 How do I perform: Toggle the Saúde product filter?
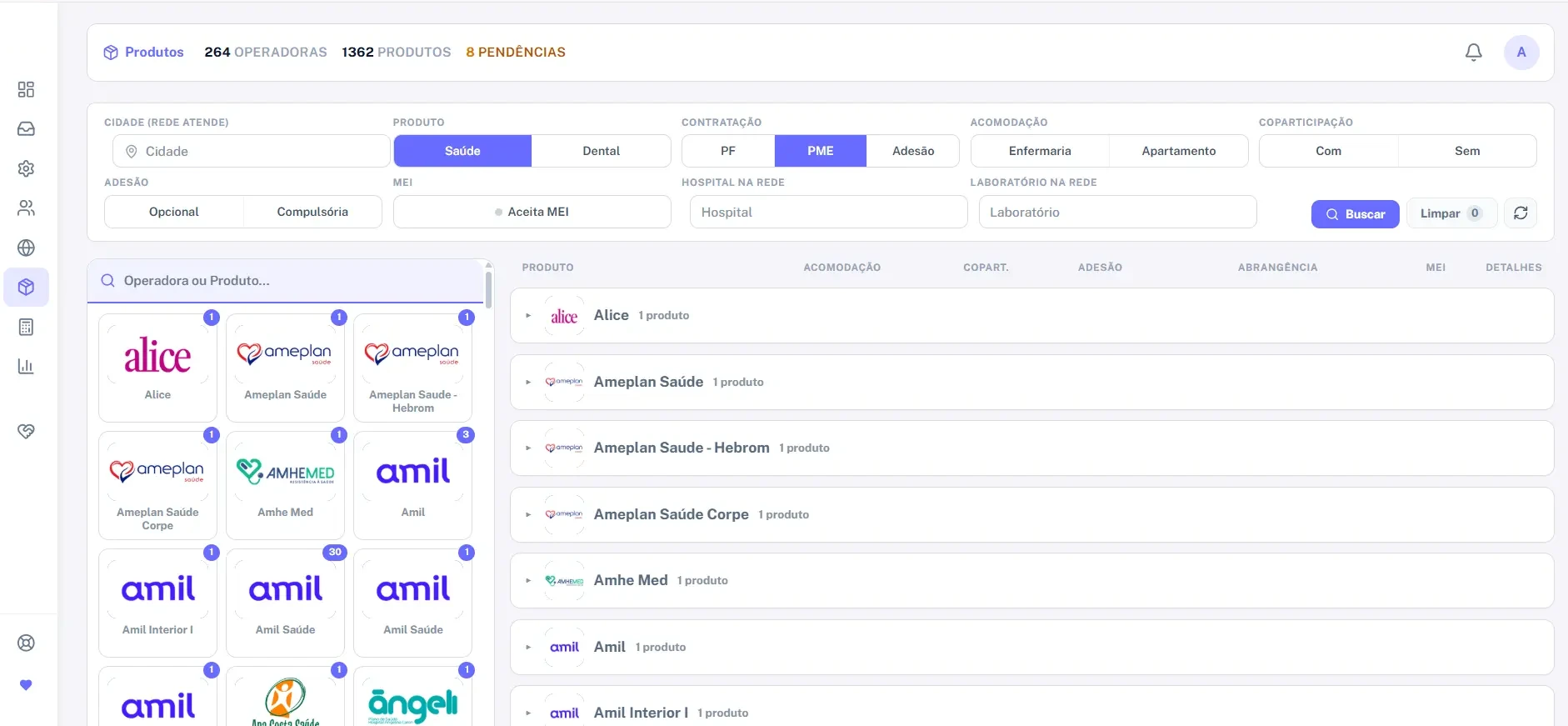[x=462, y=151]
